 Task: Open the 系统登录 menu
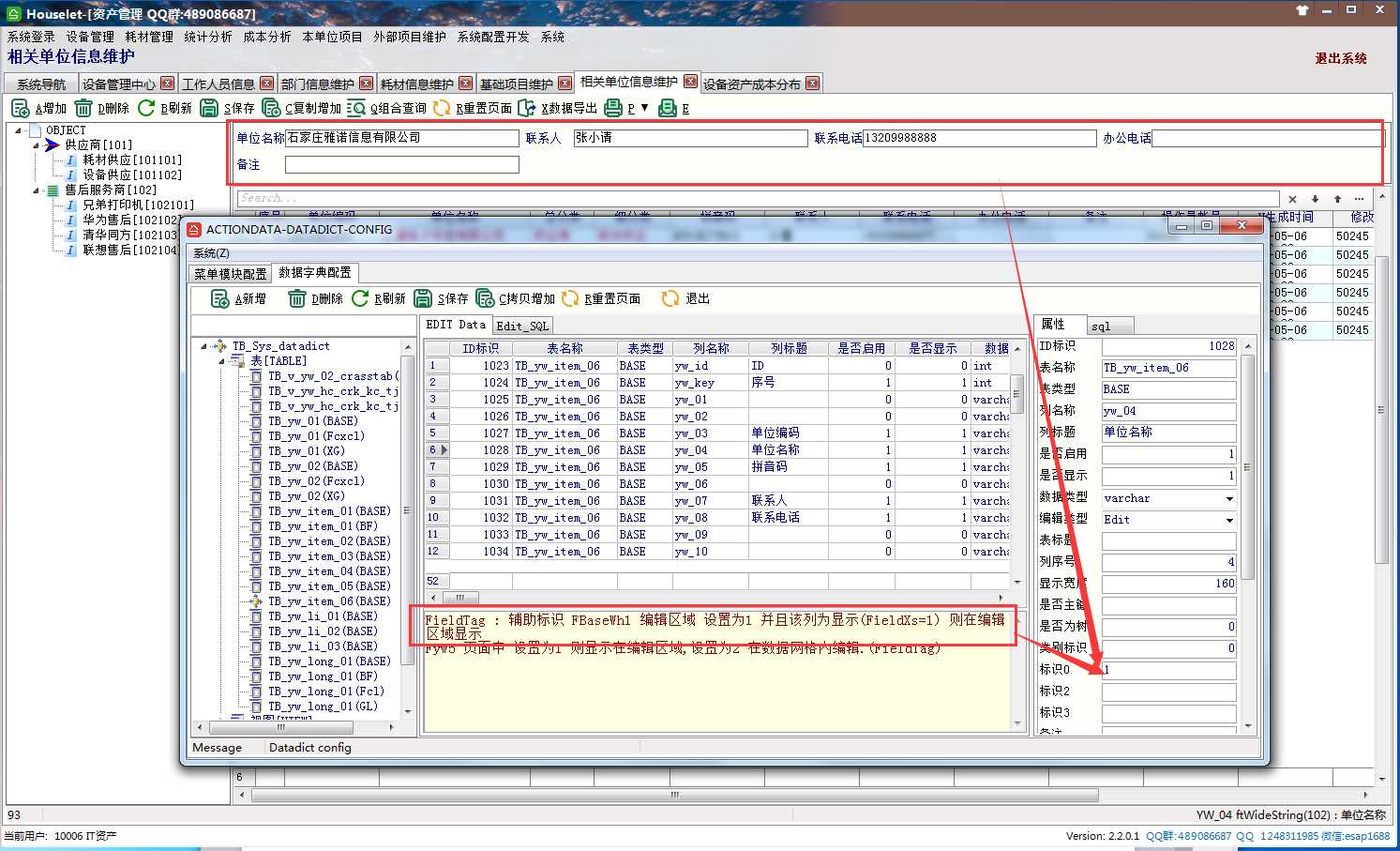31,37
